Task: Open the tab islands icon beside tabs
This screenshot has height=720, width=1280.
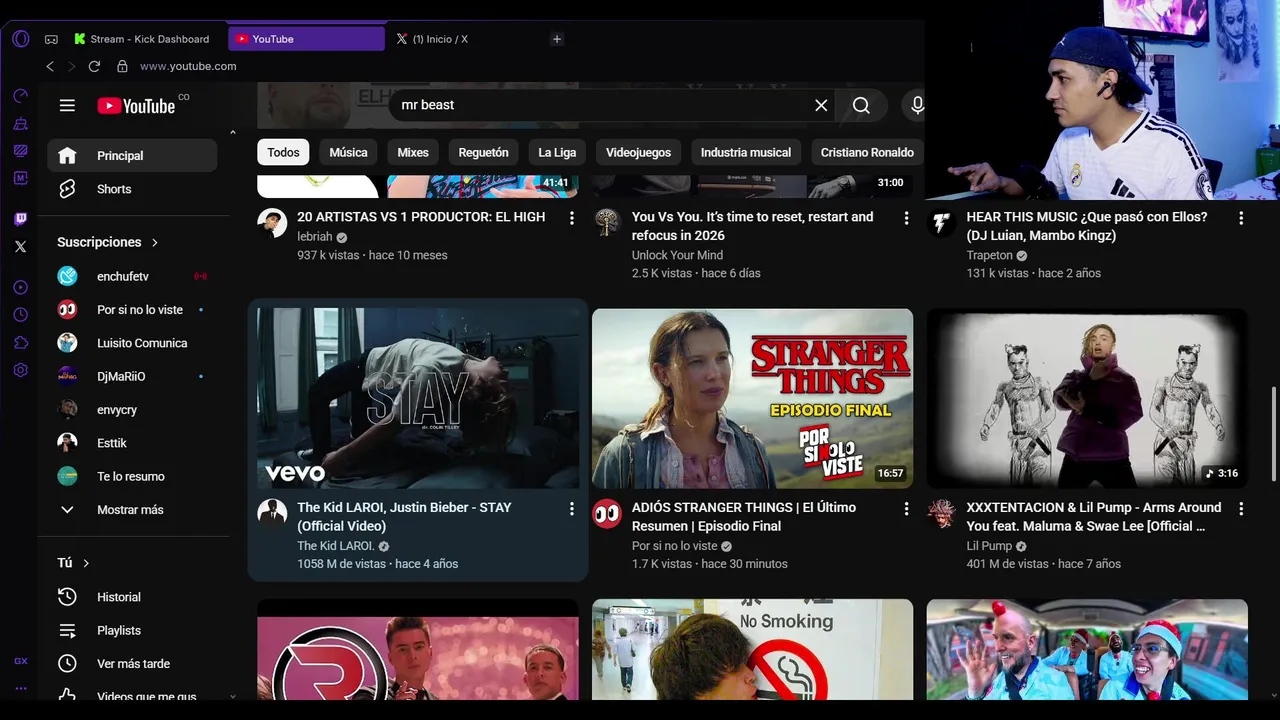Action: click(51, 39)
